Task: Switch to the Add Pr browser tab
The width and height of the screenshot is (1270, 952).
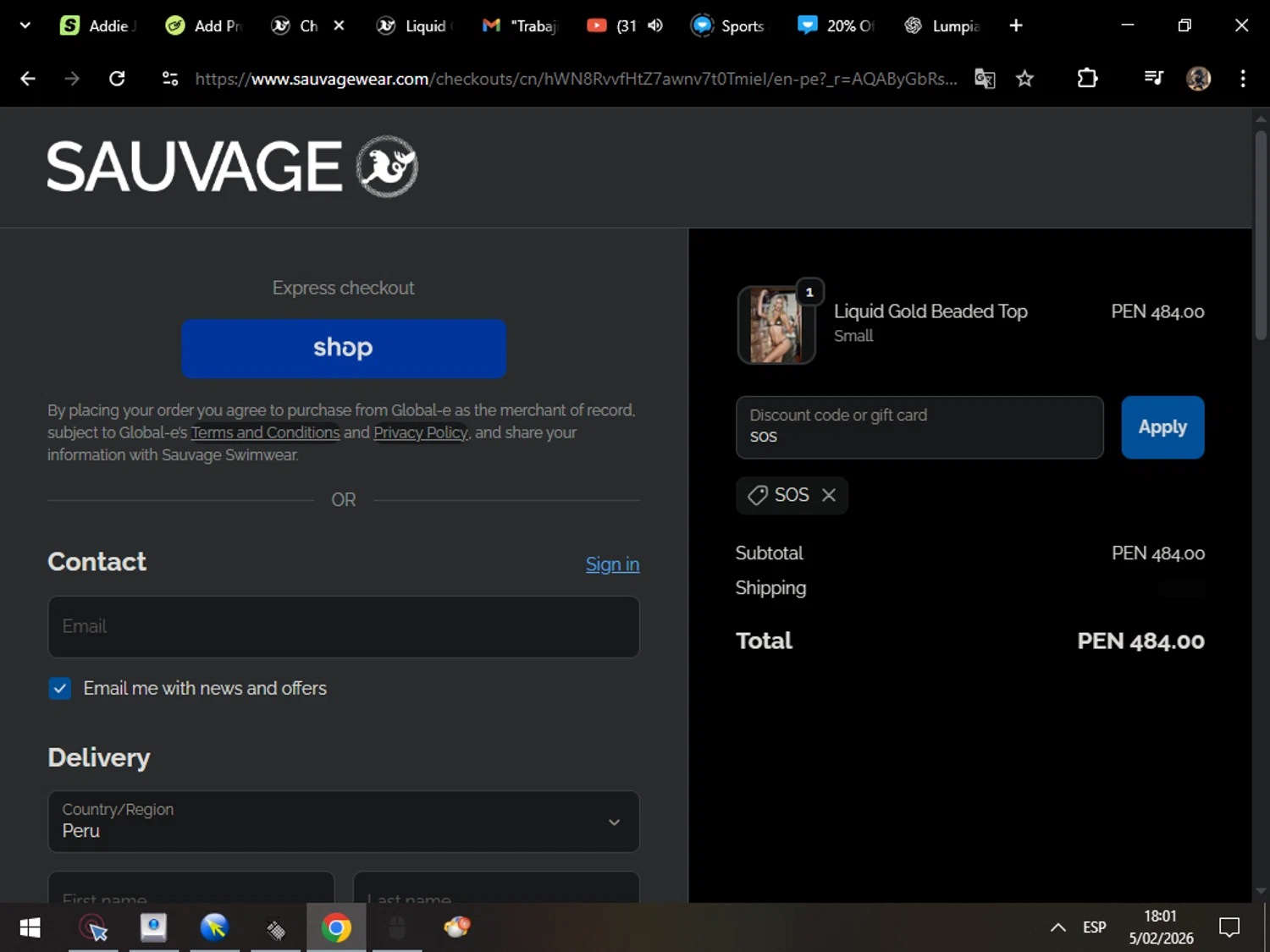Action: [203, 25]
